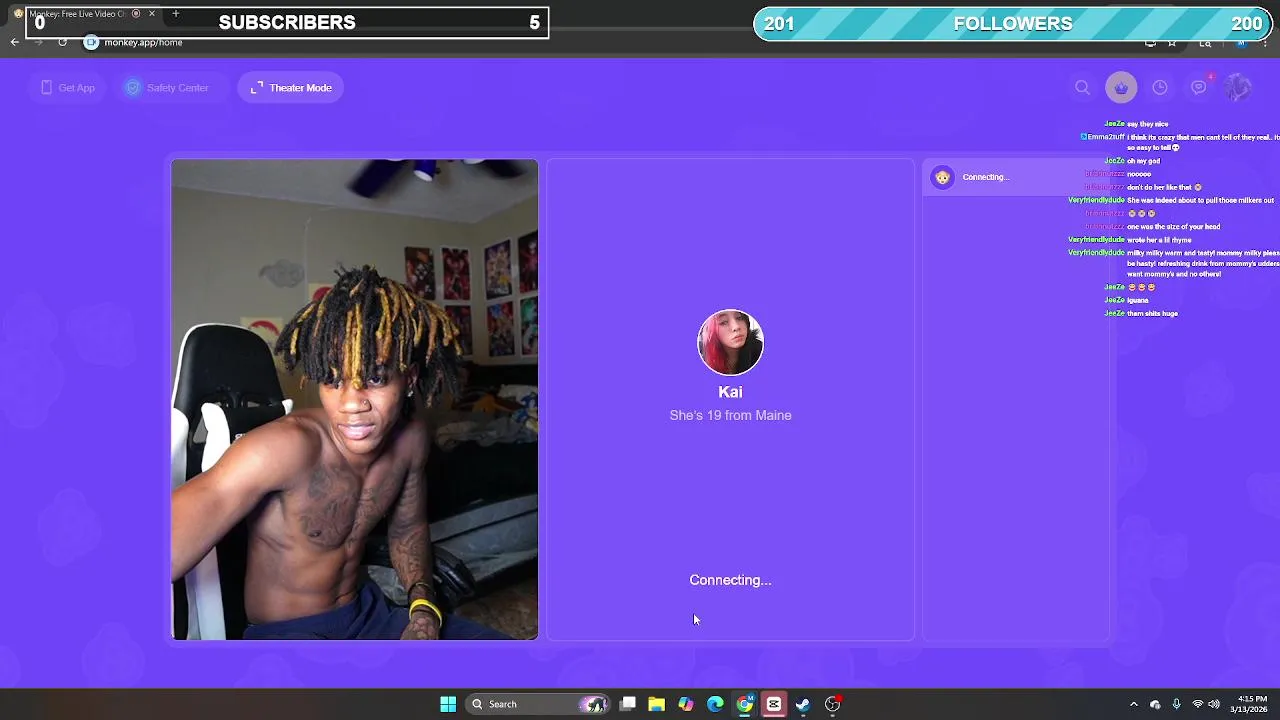
Task: Click chat message "wrote her a lil rhyme"
Action: click(1159, 240)
